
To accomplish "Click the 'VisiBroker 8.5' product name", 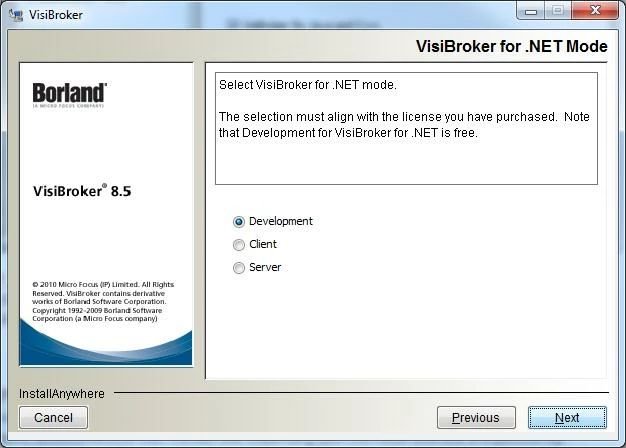I will (x=82, y=191).
